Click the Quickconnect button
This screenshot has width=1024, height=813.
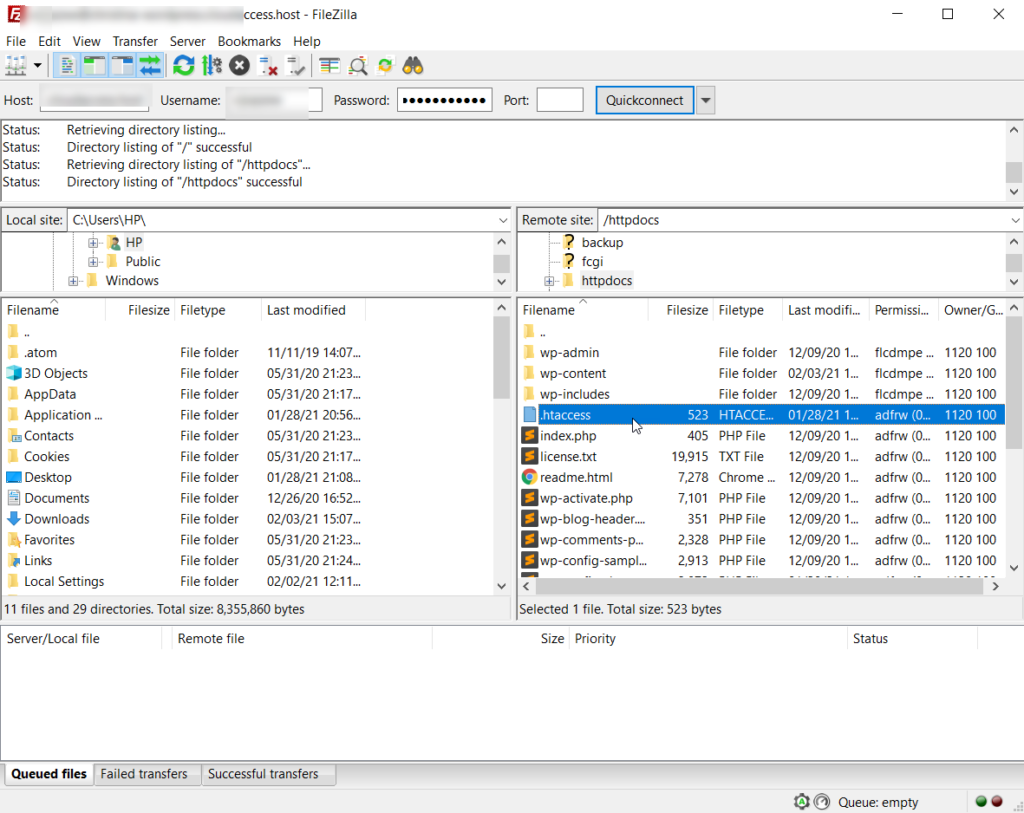pos(645,100)
